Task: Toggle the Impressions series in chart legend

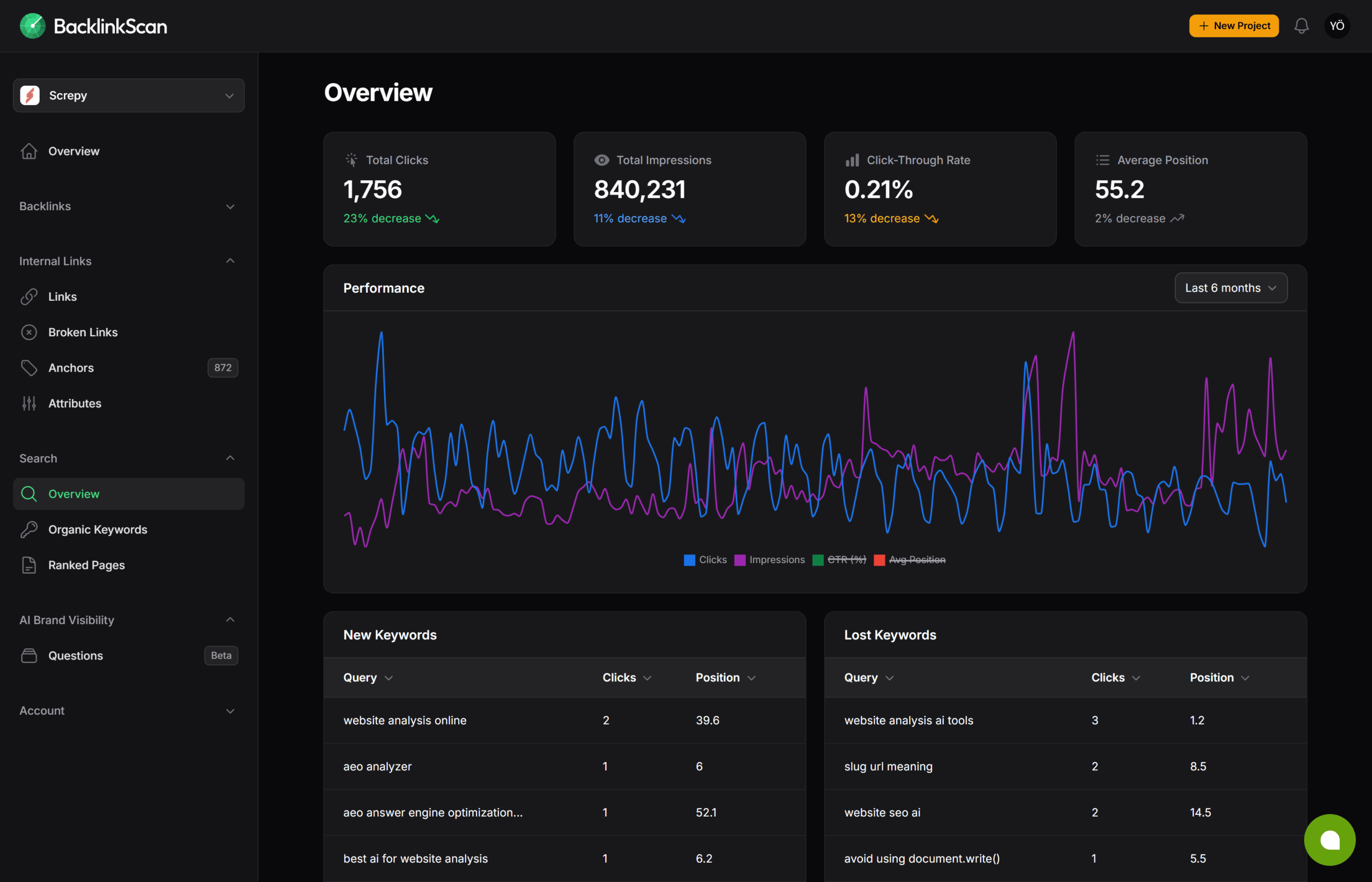Action: click(769, 560)
